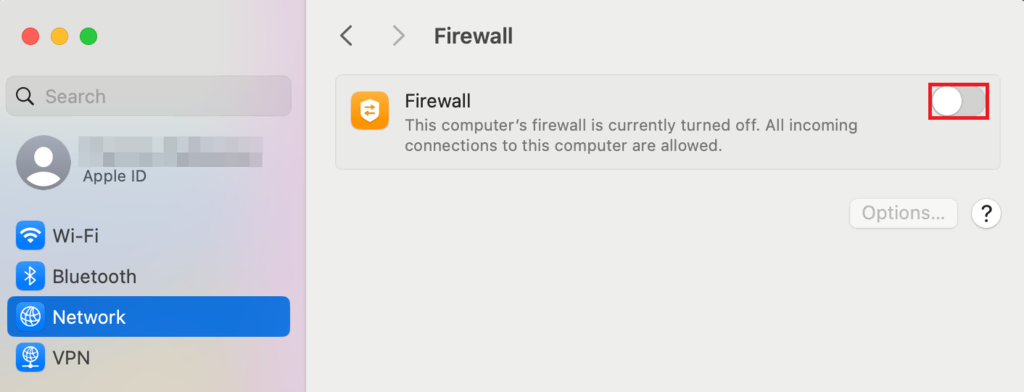1024x392 pixels.
Task: Click the magnifying glass search icon
Action: coord(25,96)
